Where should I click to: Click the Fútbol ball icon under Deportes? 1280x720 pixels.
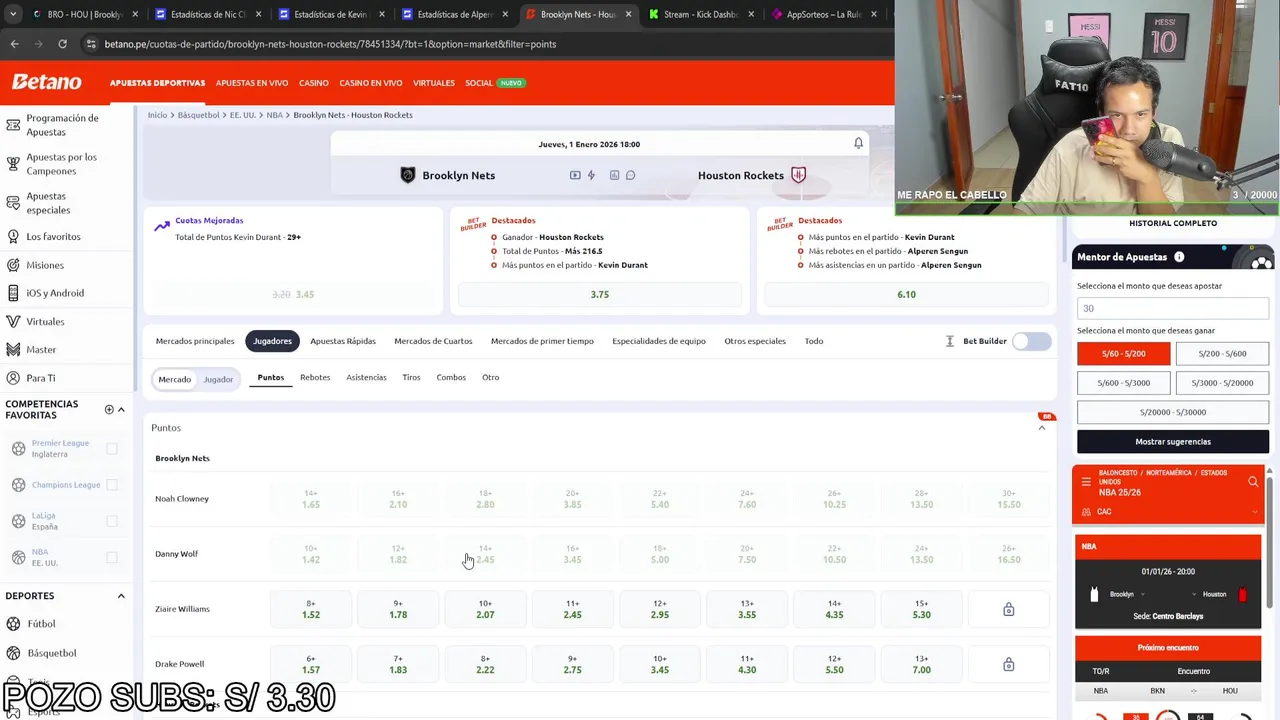(13, 624)
